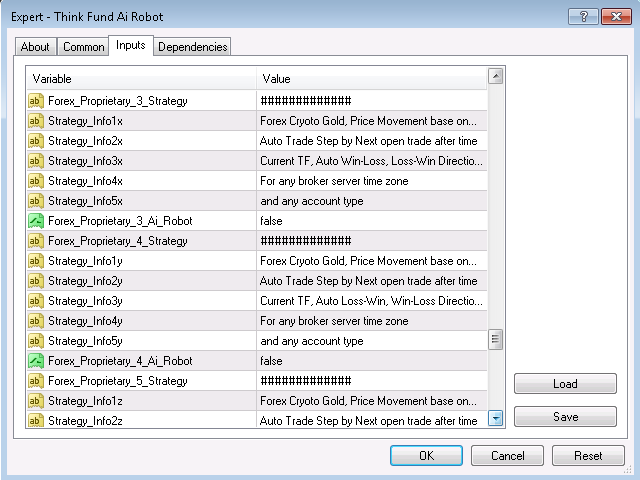This screenshot has width=640, height=480.
Task: Click the ab icon next to Strategy_Info2y
Action: click(x=36, y=281)
